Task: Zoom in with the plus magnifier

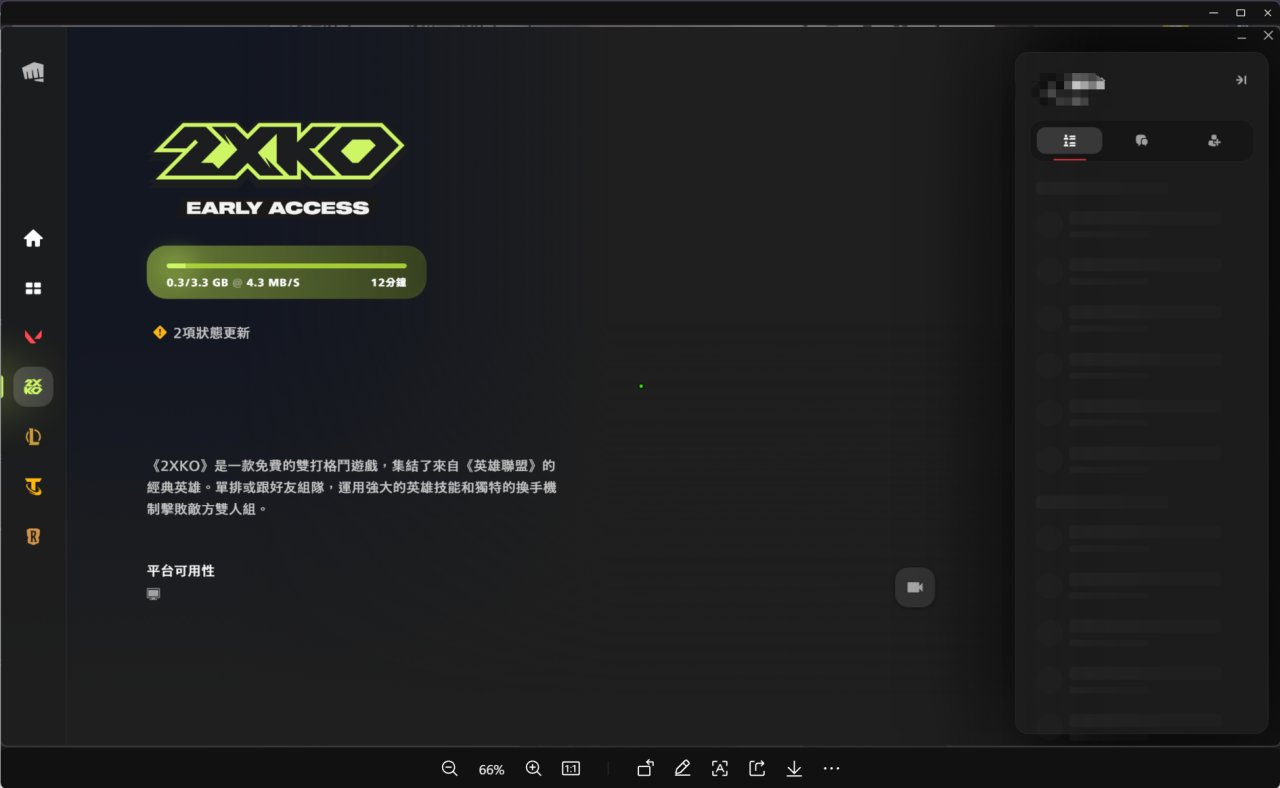Action: pyautogui.click(x=534, y=768)
